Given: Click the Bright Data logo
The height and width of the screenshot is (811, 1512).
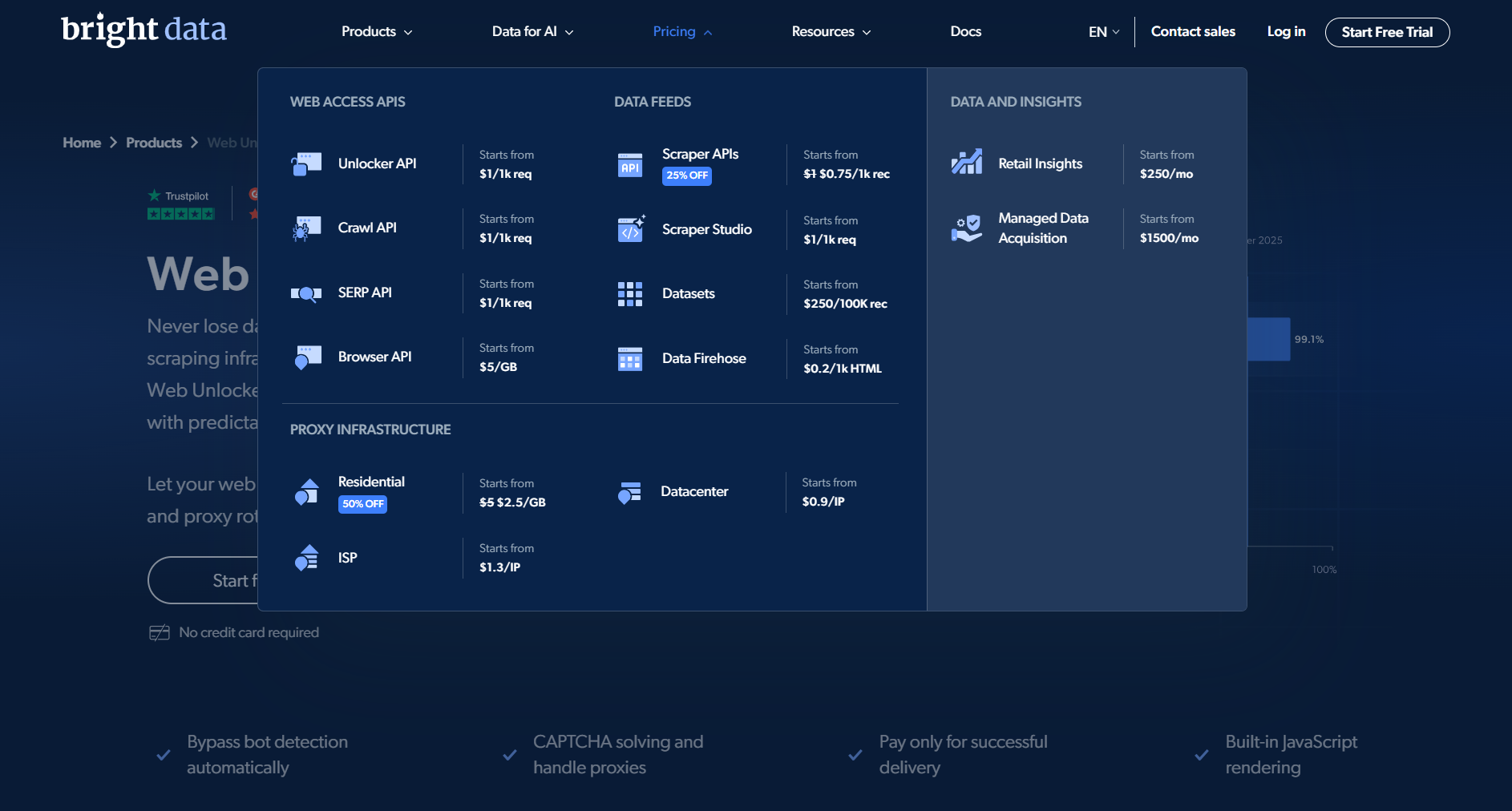Looking at the screenshot, I should (x=144, y=30).
